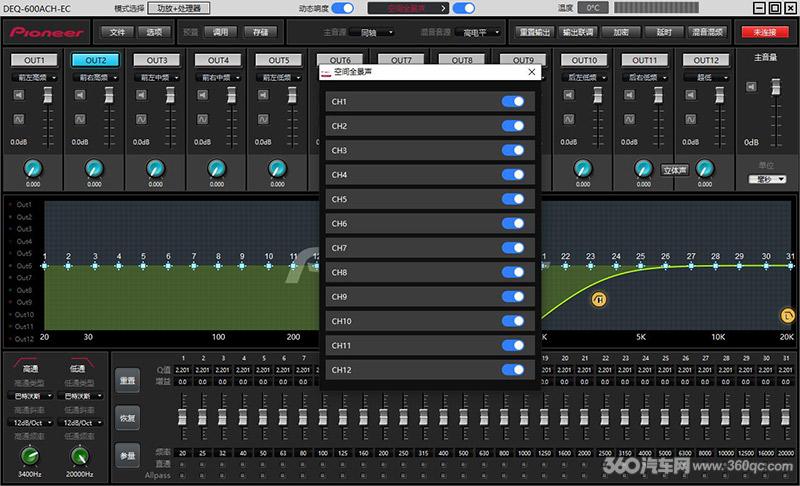Mute the OUT1 channel speaker icon
The image size is (800, 486).
tap(18, 95)
